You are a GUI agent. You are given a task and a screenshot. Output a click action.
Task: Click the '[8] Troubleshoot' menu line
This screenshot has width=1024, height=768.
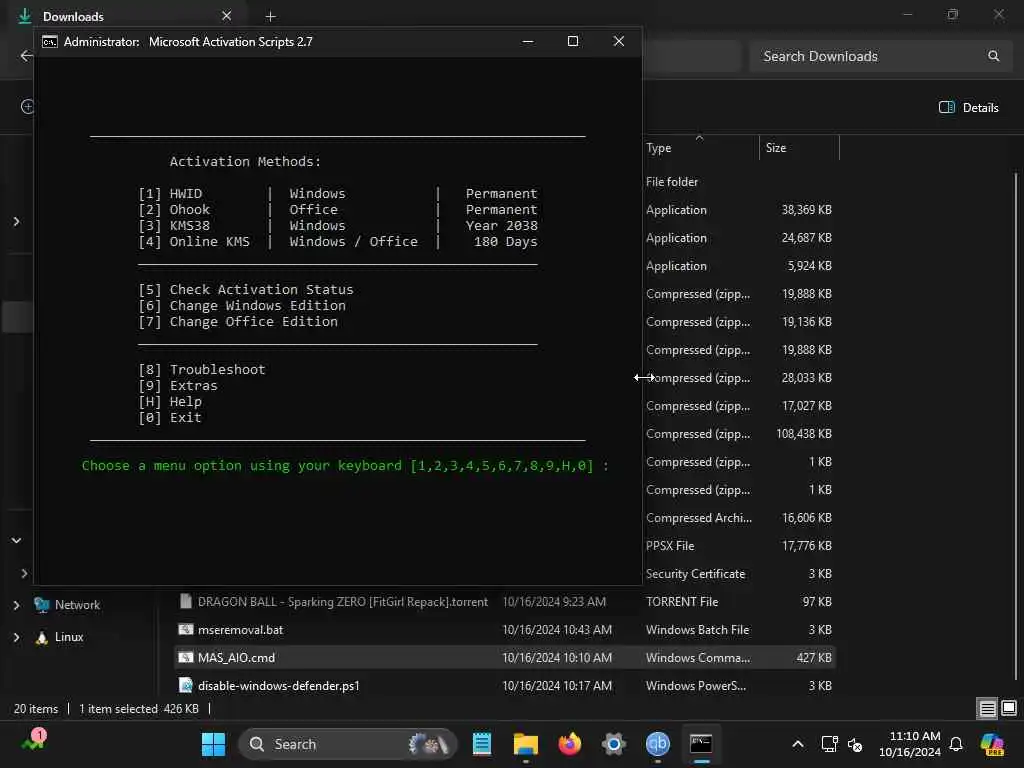click(x=202, y=370)
